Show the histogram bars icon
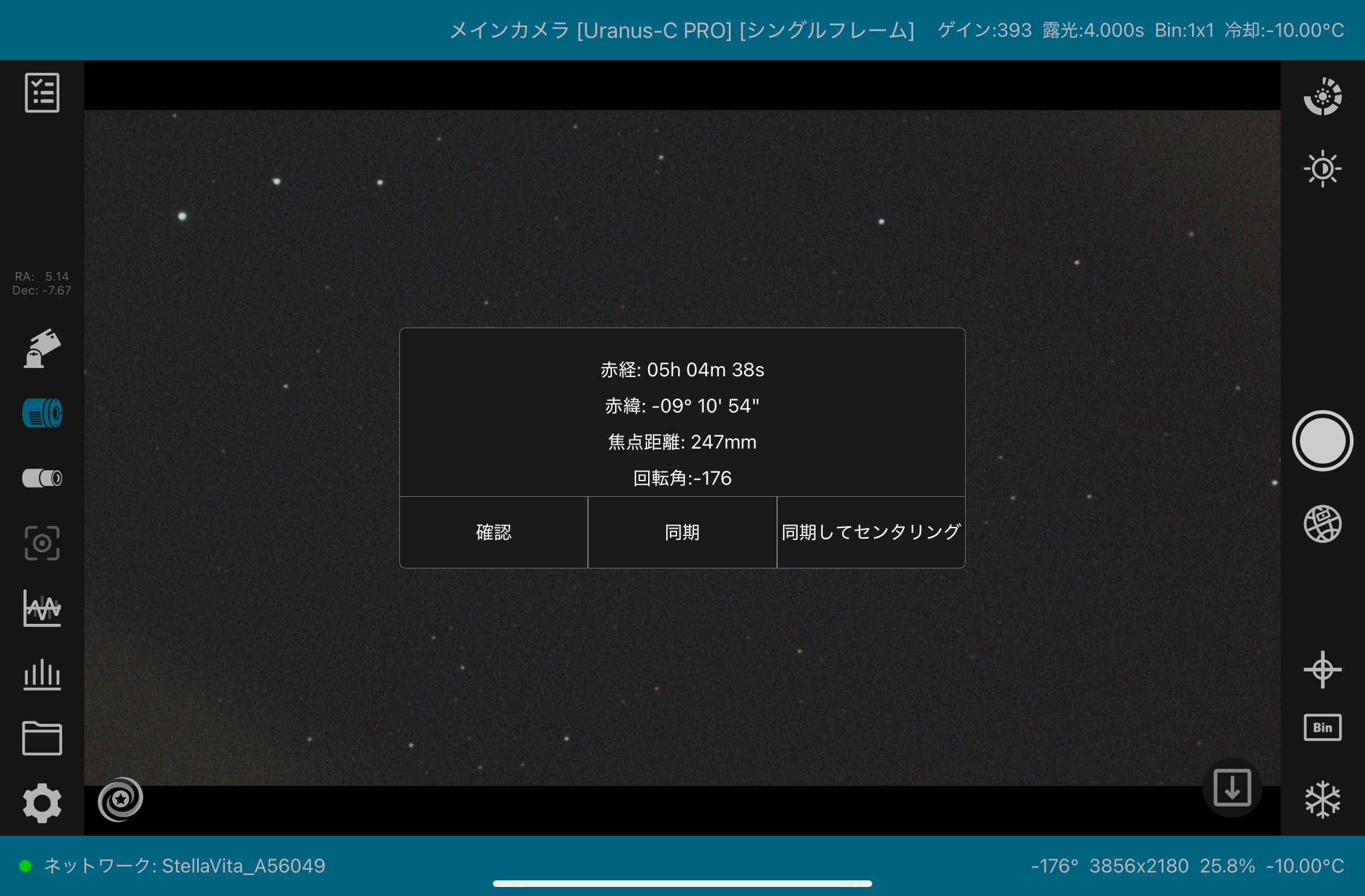This screenshot has height=896, width=1365. tap(42, 673)
